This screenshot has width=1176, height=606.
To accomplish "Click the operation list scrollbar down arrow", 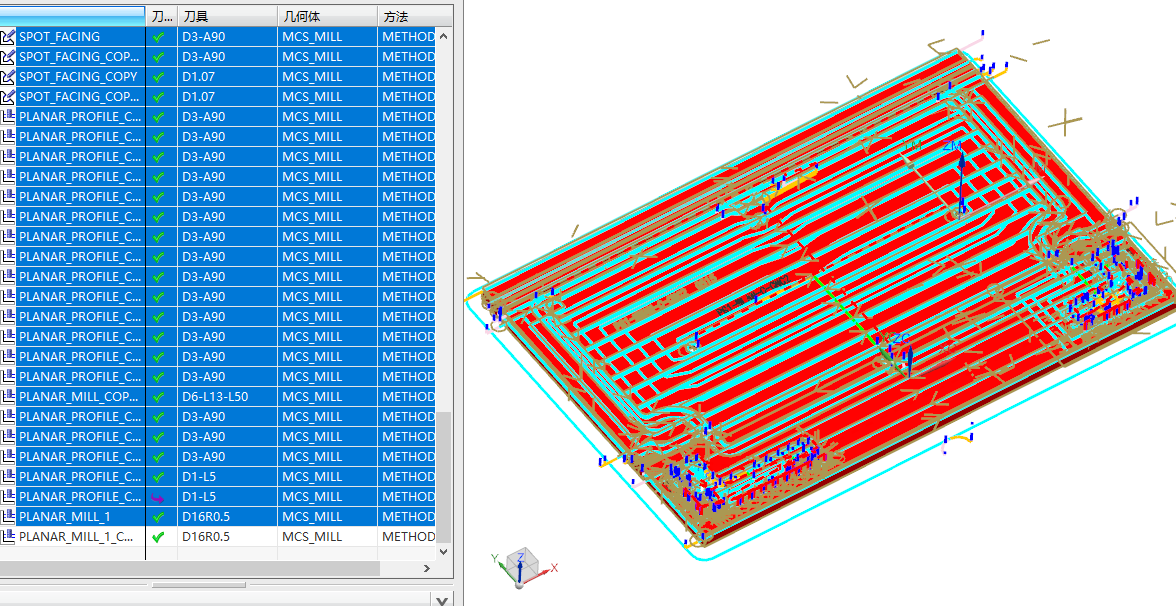I will pyautogui.click(x=443, y=551).
